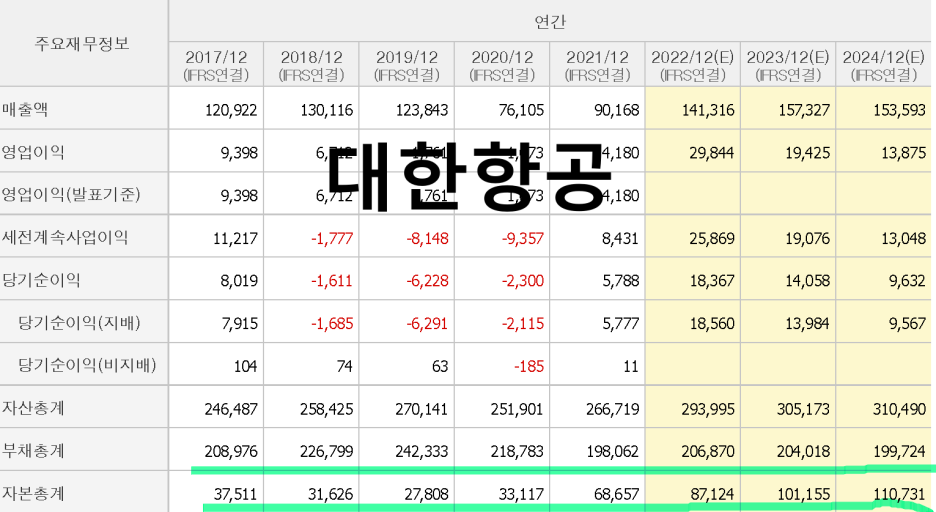The width and height of the screenshot is (936, 512).
Task: Select the 37,511 total equity value
Action: click(235, 495)
